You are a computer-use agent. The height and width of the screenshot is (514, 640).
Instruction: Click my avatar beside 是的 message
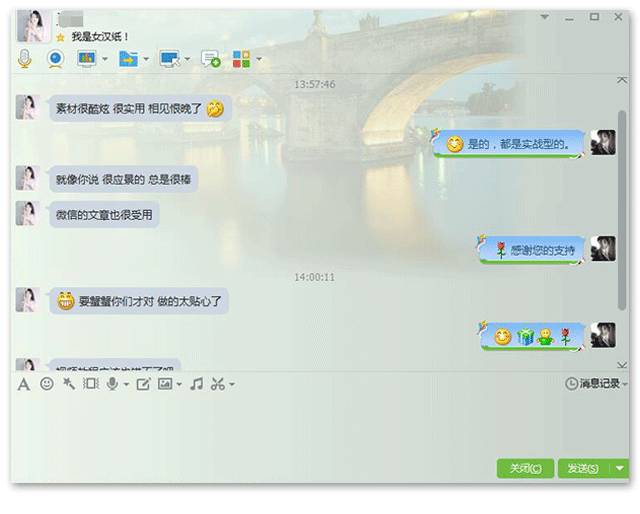pos(603,142)
